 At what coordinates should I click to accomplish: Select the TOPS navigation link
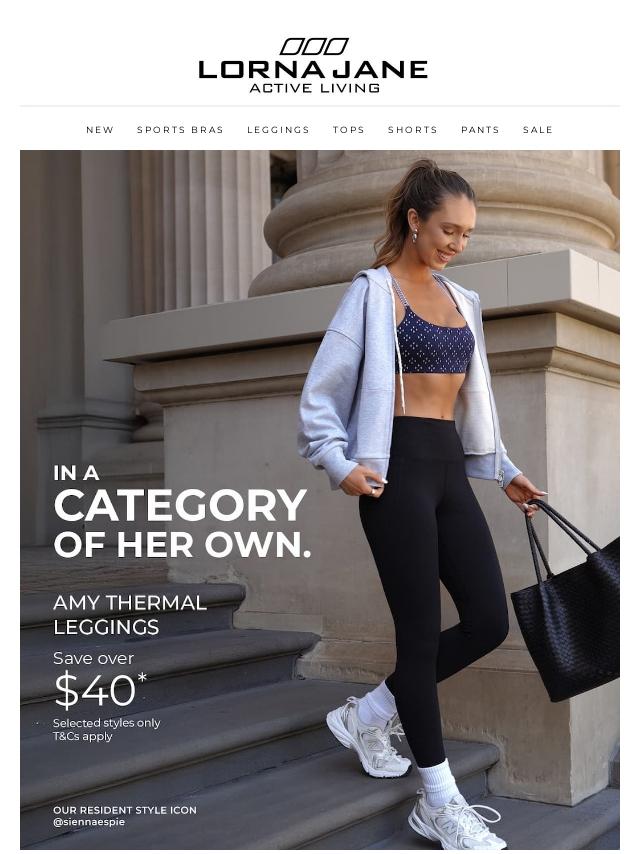(349, 130)
